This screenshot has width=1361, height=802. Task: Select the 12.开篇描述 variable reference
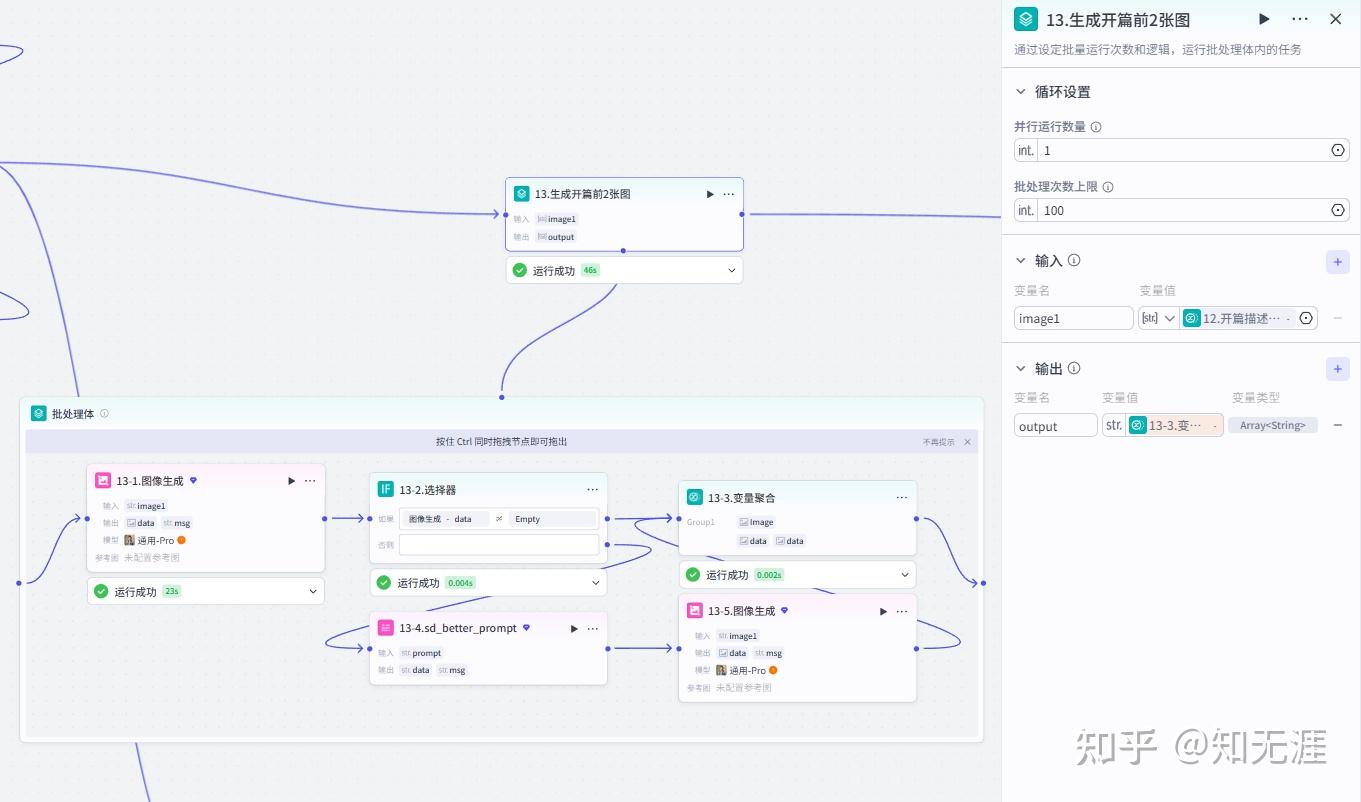coord(1237,318)
